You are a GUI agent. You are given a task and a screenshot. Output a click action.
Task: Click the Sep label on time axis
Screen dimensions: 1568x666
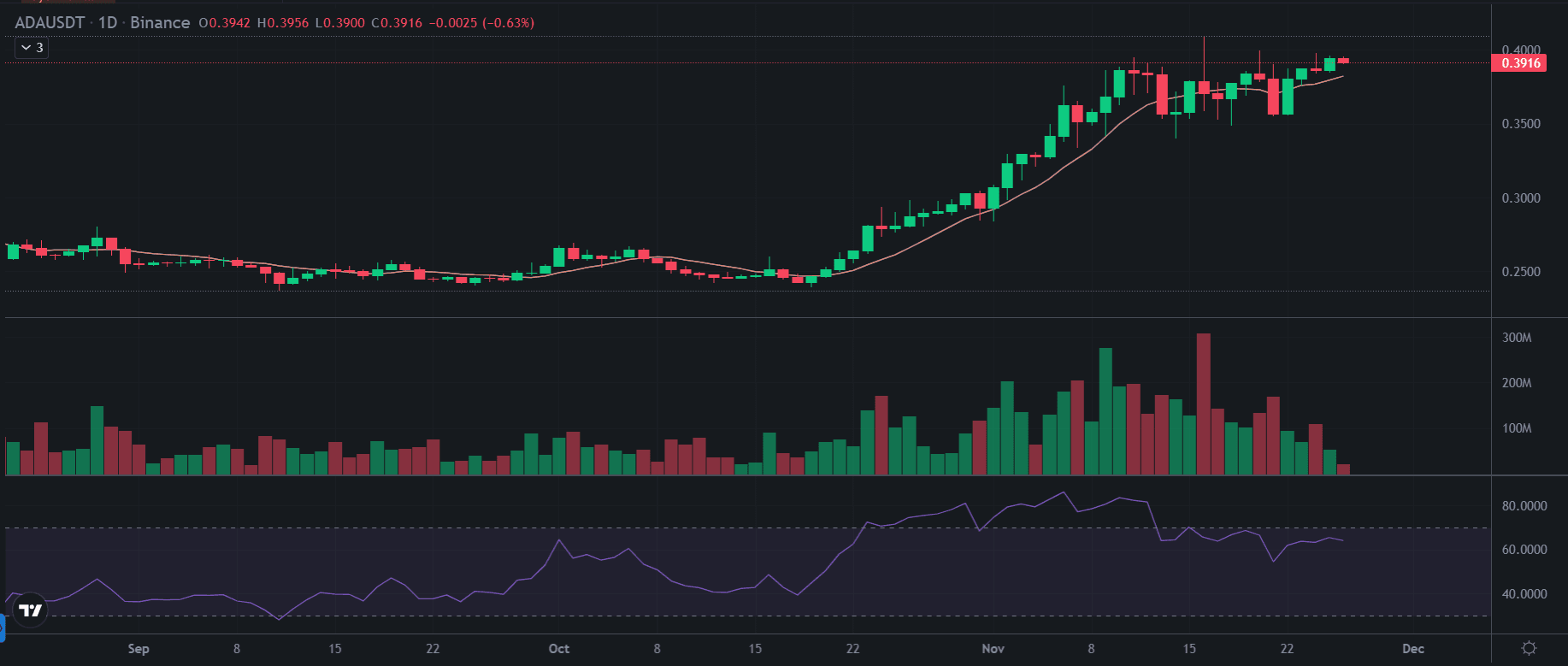pyautogui.click(x=139, y=649)
